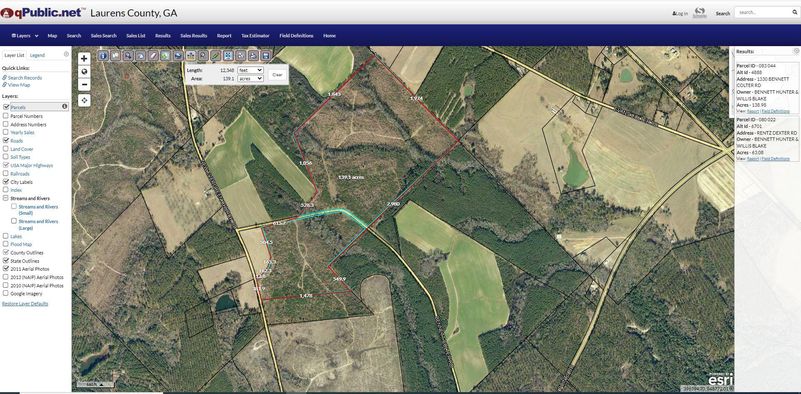Image resolution: width=801 pixels, height=394 pixels.
Task: Click the top-right search input field
Action: (x=764, y=13)
